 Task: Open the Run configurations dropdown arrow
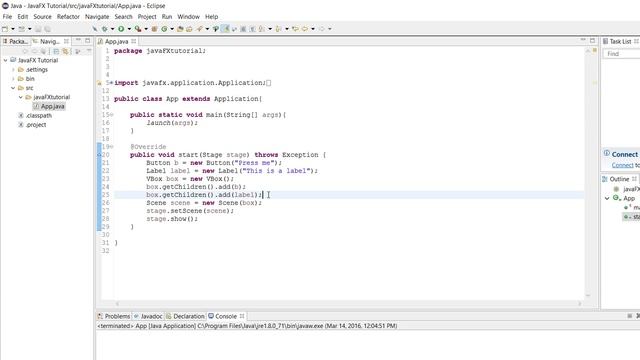[x=129, y=29]
